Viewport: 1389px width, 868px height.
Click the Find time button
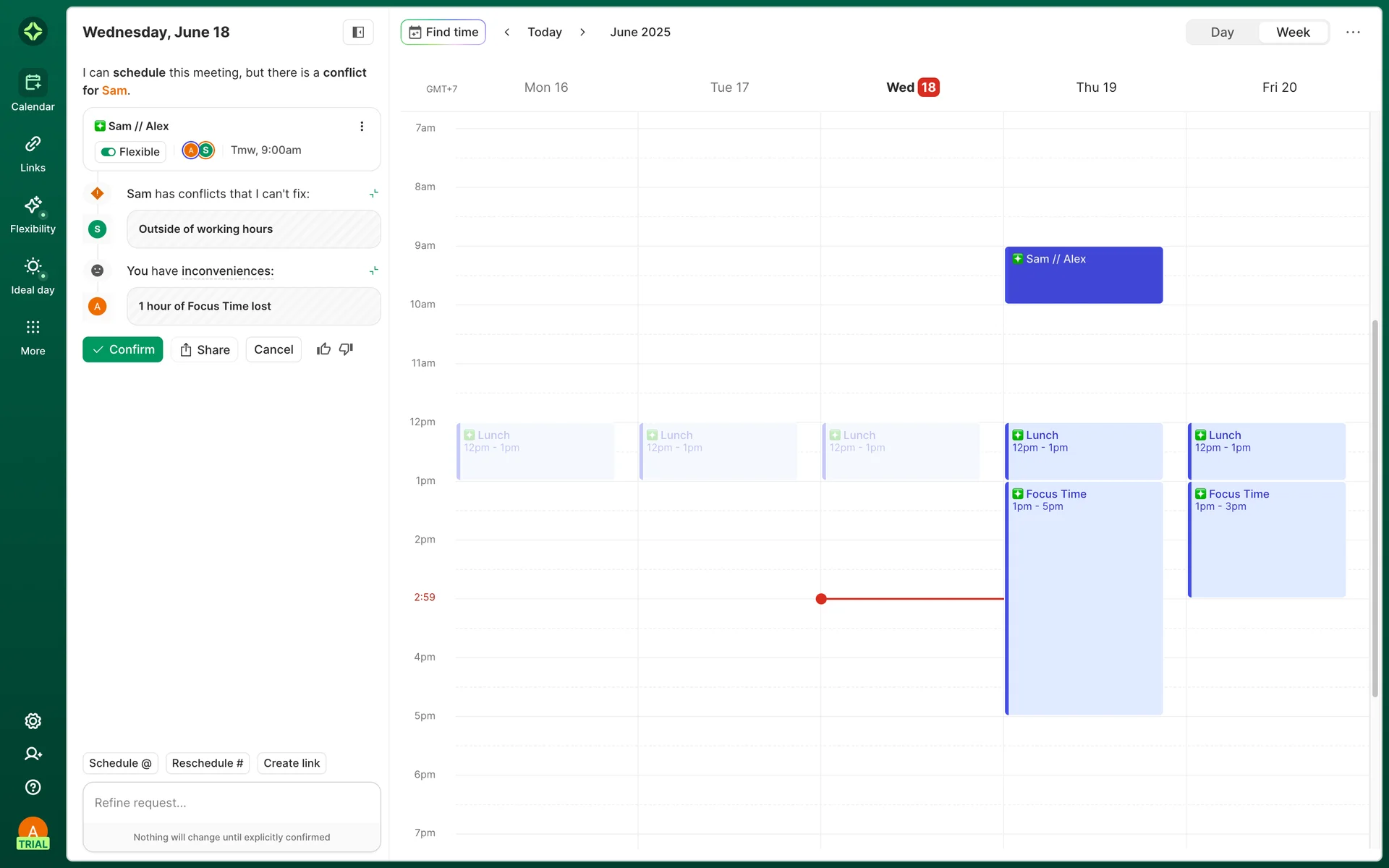coord(443,32)
